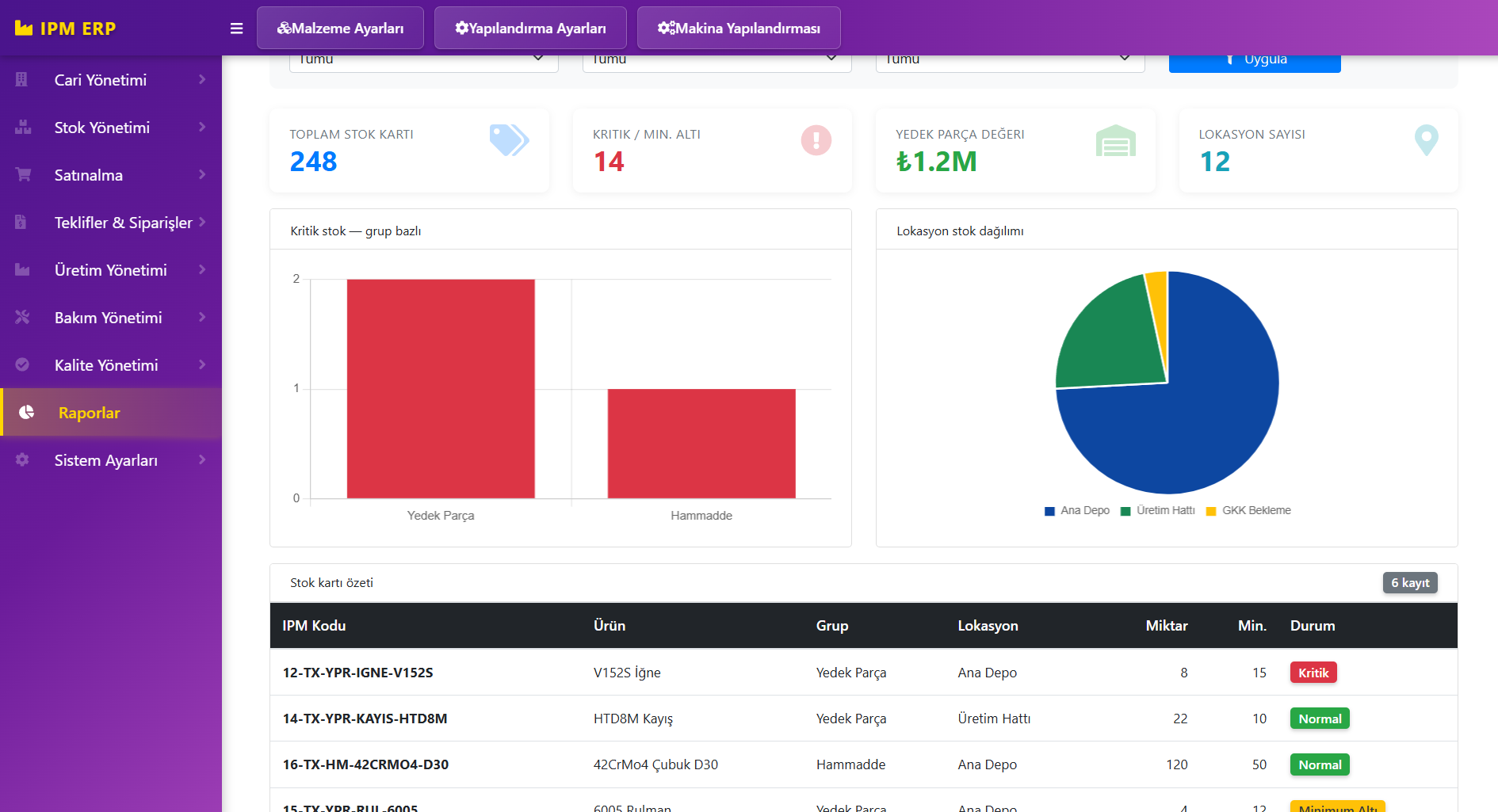
Task: Click the IPM Kodu column header
Action: (314, 626)
